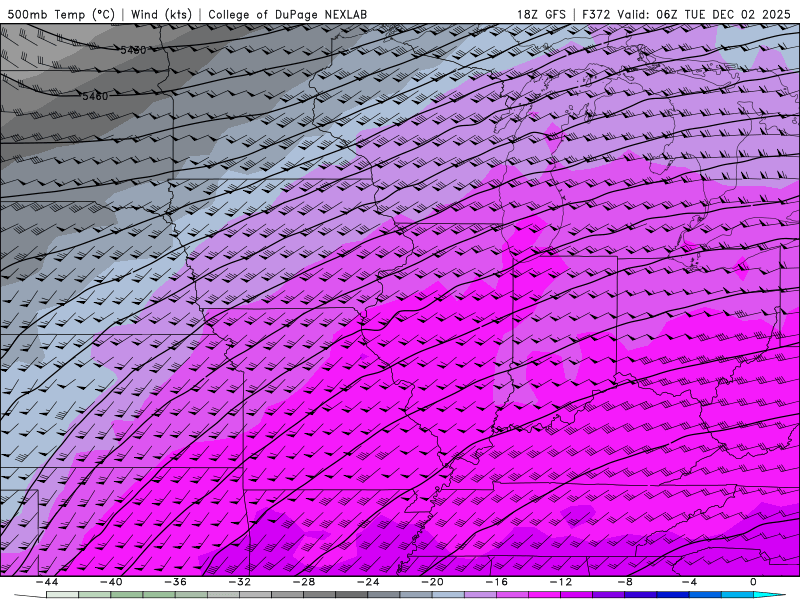Click the 0 colorbar value

pos(754,582)
